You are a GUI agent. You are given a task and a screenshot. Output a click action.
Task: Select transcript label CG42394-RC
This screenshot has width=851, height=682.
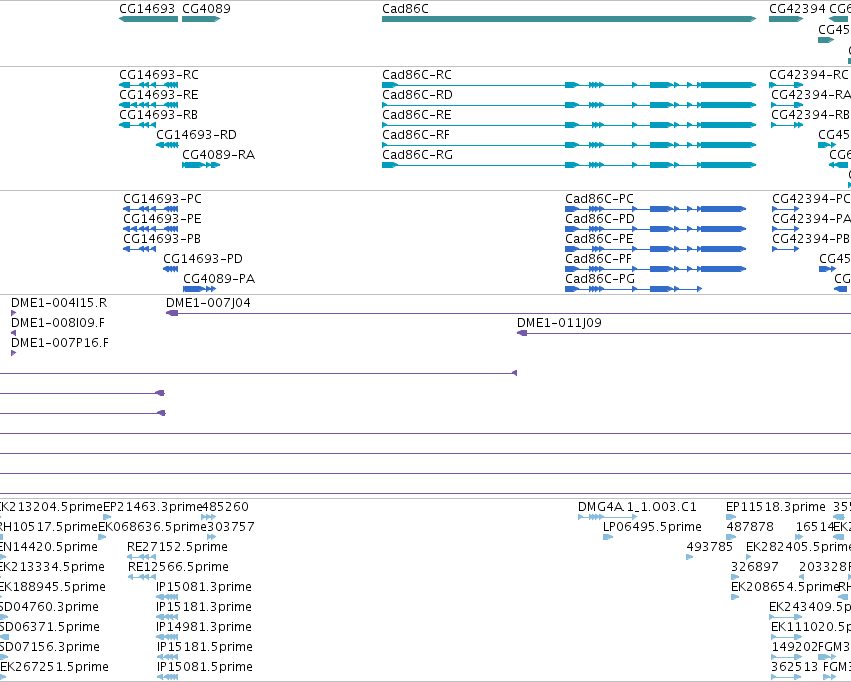[x=809, y=75]
